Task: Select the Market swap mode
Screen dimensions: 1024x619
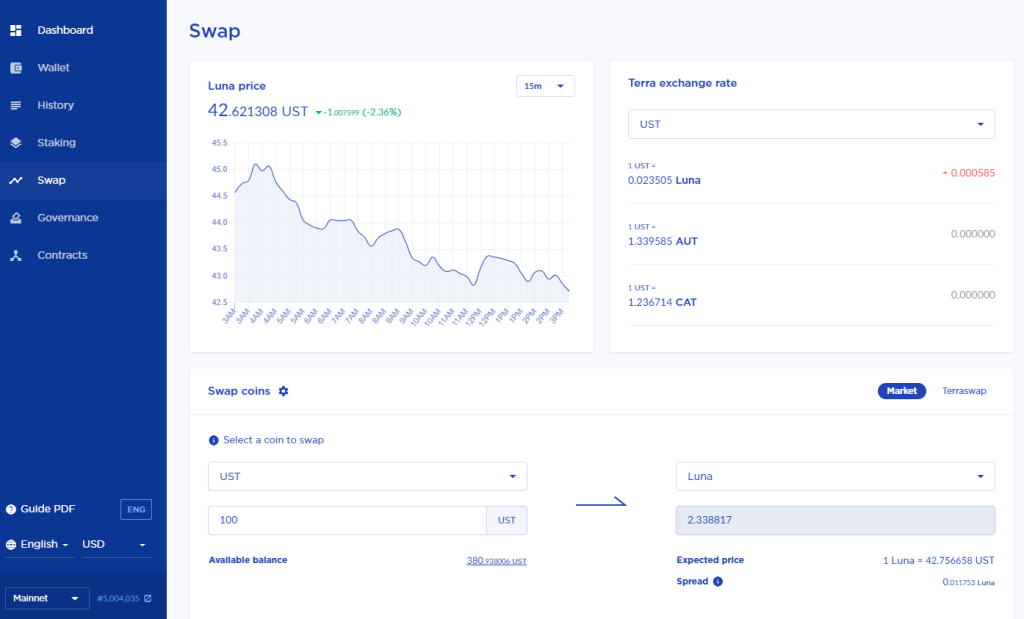Action: click(x=901, y=391)
